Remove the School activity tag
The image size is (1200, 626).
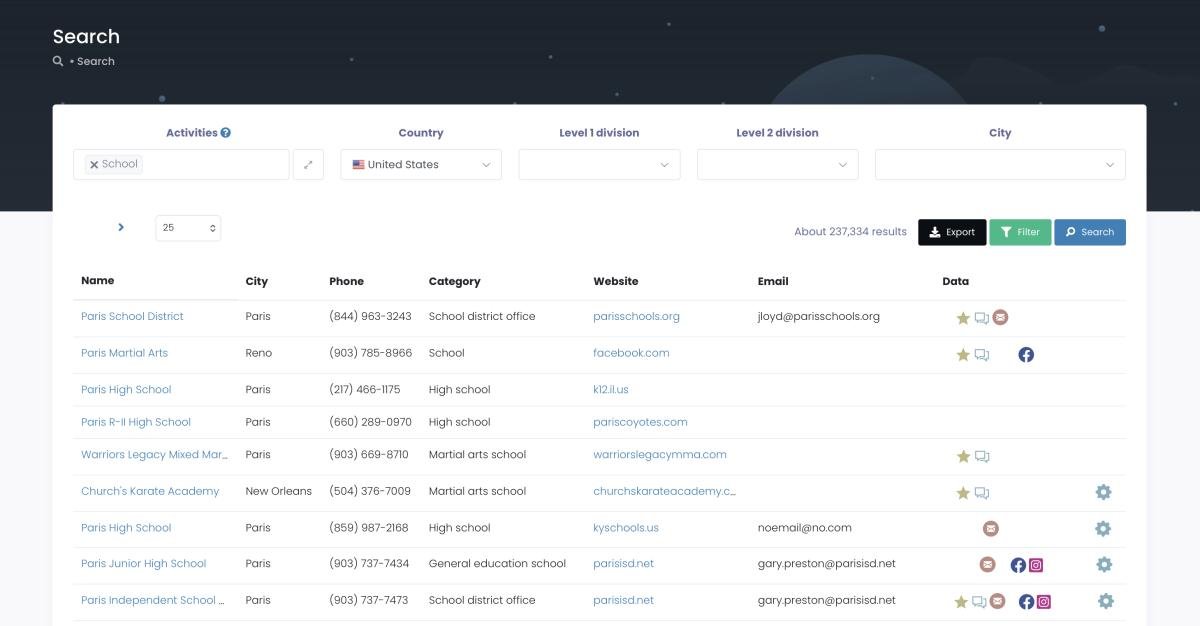point(94,165)
